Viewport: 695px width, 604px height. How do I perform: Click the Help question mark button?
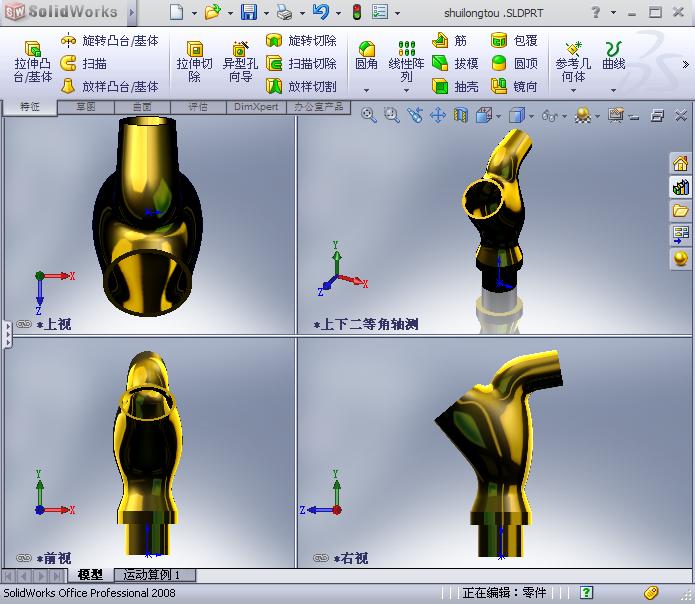pyautogui.click(x=596, y=12)
